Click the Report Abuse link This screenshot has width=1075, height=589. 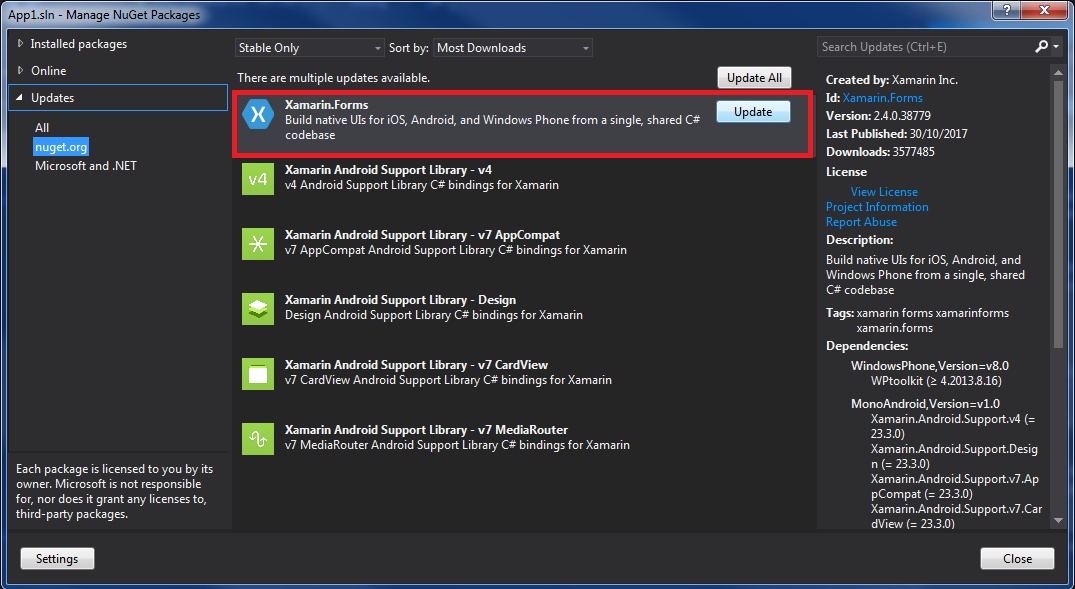[861, 222]
